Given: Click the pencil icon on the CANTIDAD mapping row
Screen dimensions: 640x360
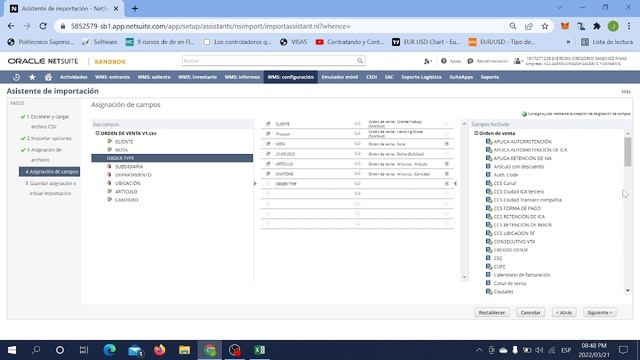Looking at the screenshot, I should 268,174.
